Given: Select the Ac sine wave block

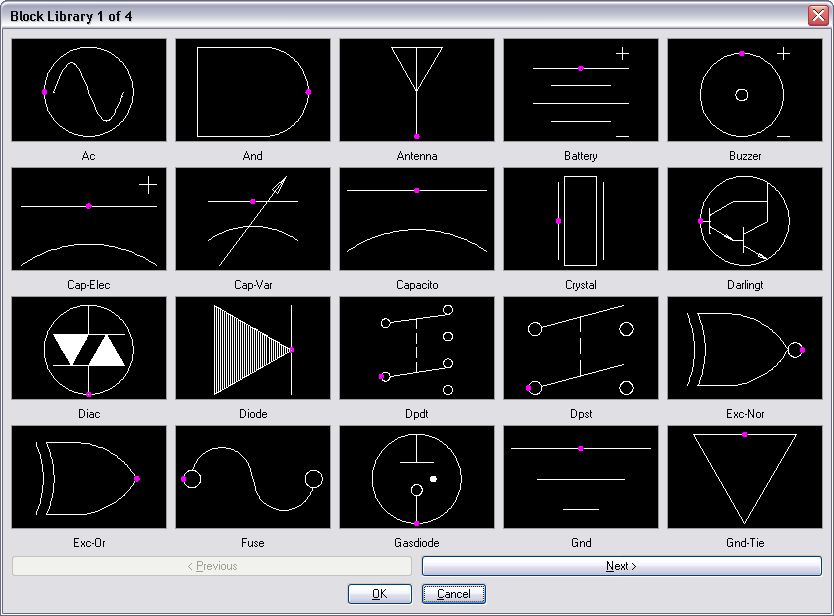Looking at the screenshot, I should pyautogui.click(x=89, y=91).
